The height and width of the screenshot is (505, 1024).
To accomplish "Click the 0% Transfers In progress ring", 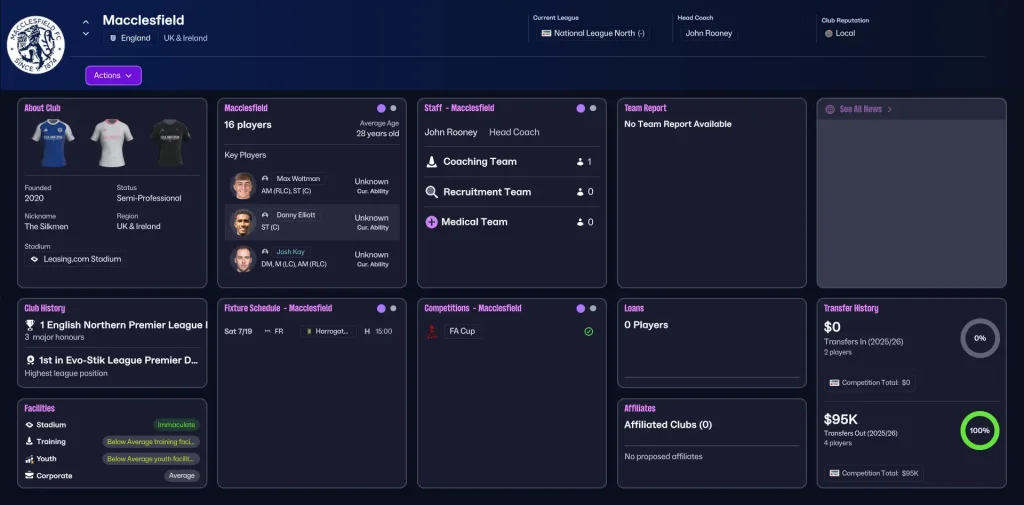I will (980, 338).
